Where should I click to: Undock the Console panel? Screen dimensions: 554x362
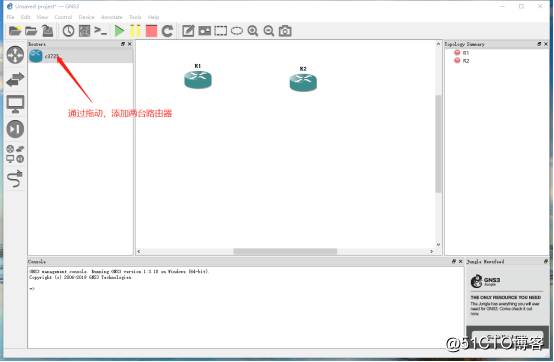pos(454,261)
